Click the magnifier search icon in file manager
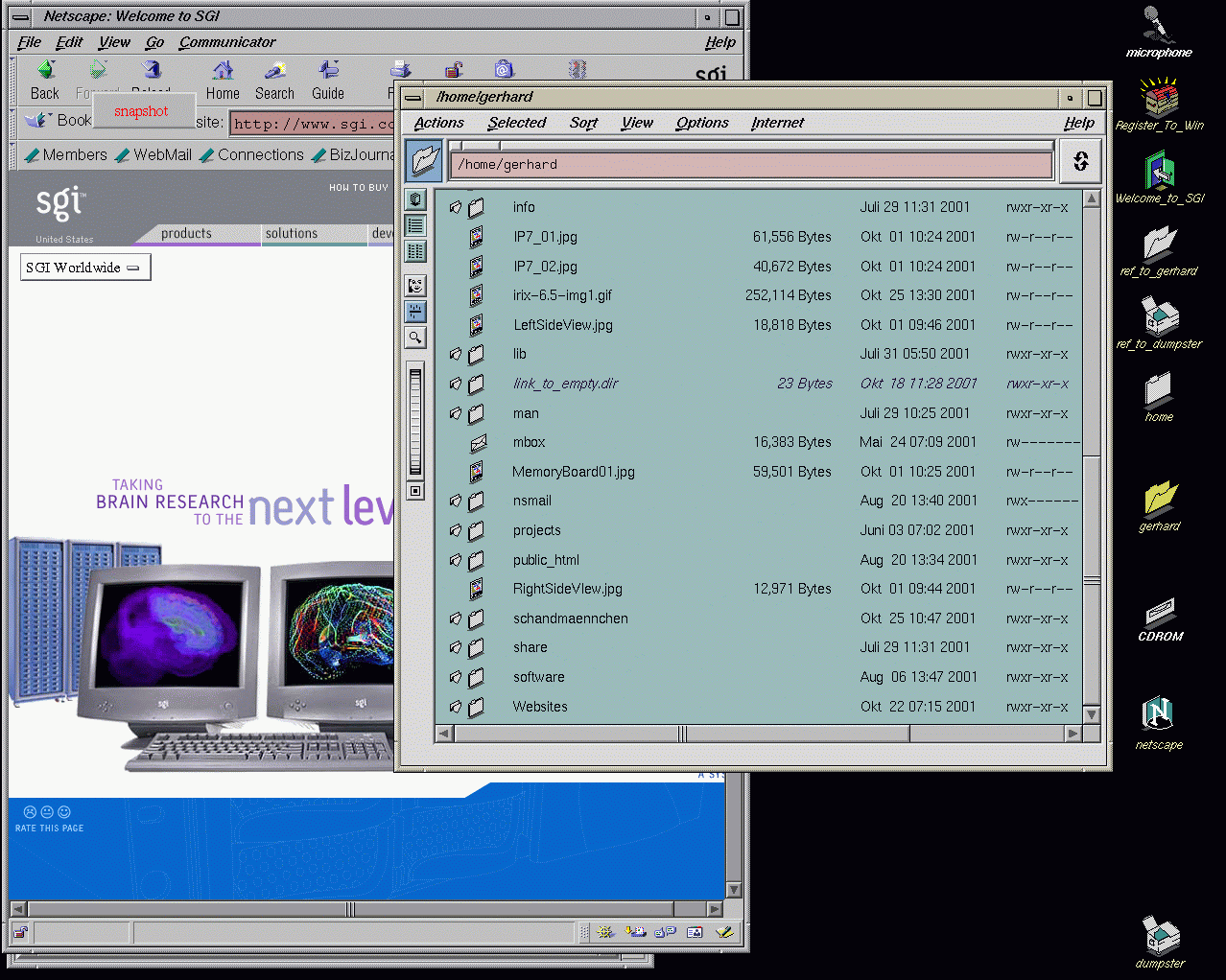Image resolution: width=1226 pixels, height=980 pixels. tap(415, 338)
